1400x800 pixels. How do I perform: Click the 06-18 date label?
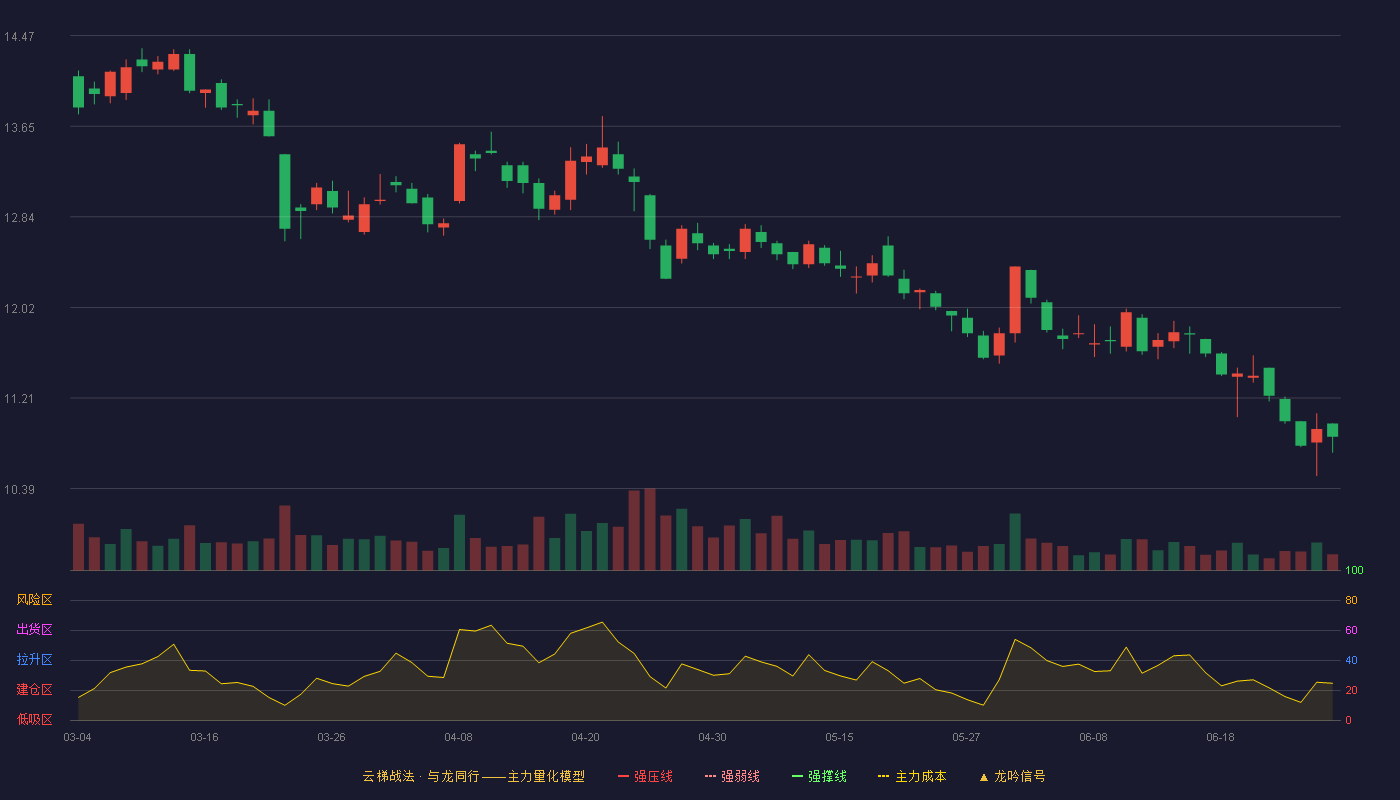pyautogui.click(x=1220, y=737)
